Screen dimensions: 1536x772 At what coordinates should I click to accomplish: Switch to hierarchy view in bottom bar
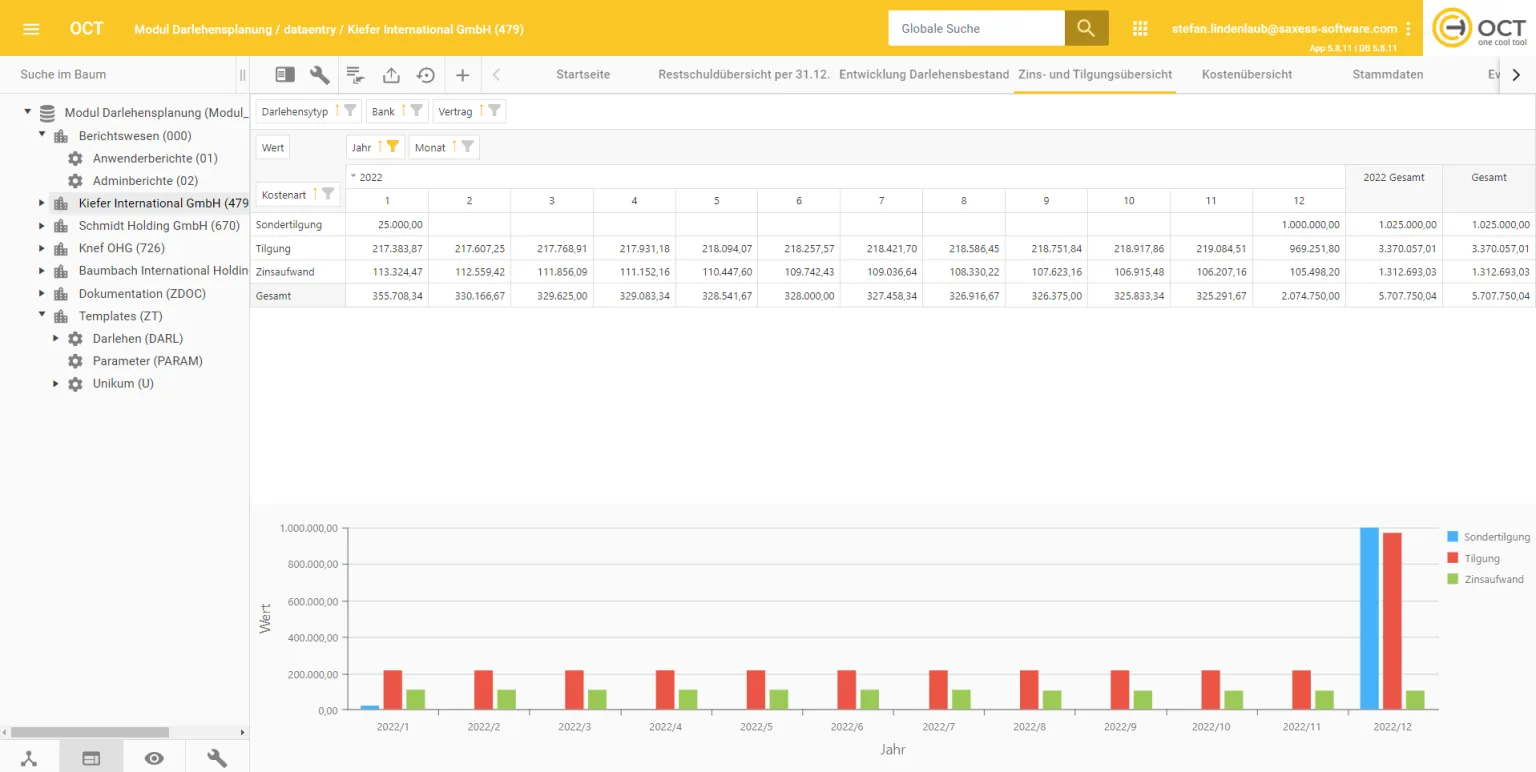(x=29, y=758)
